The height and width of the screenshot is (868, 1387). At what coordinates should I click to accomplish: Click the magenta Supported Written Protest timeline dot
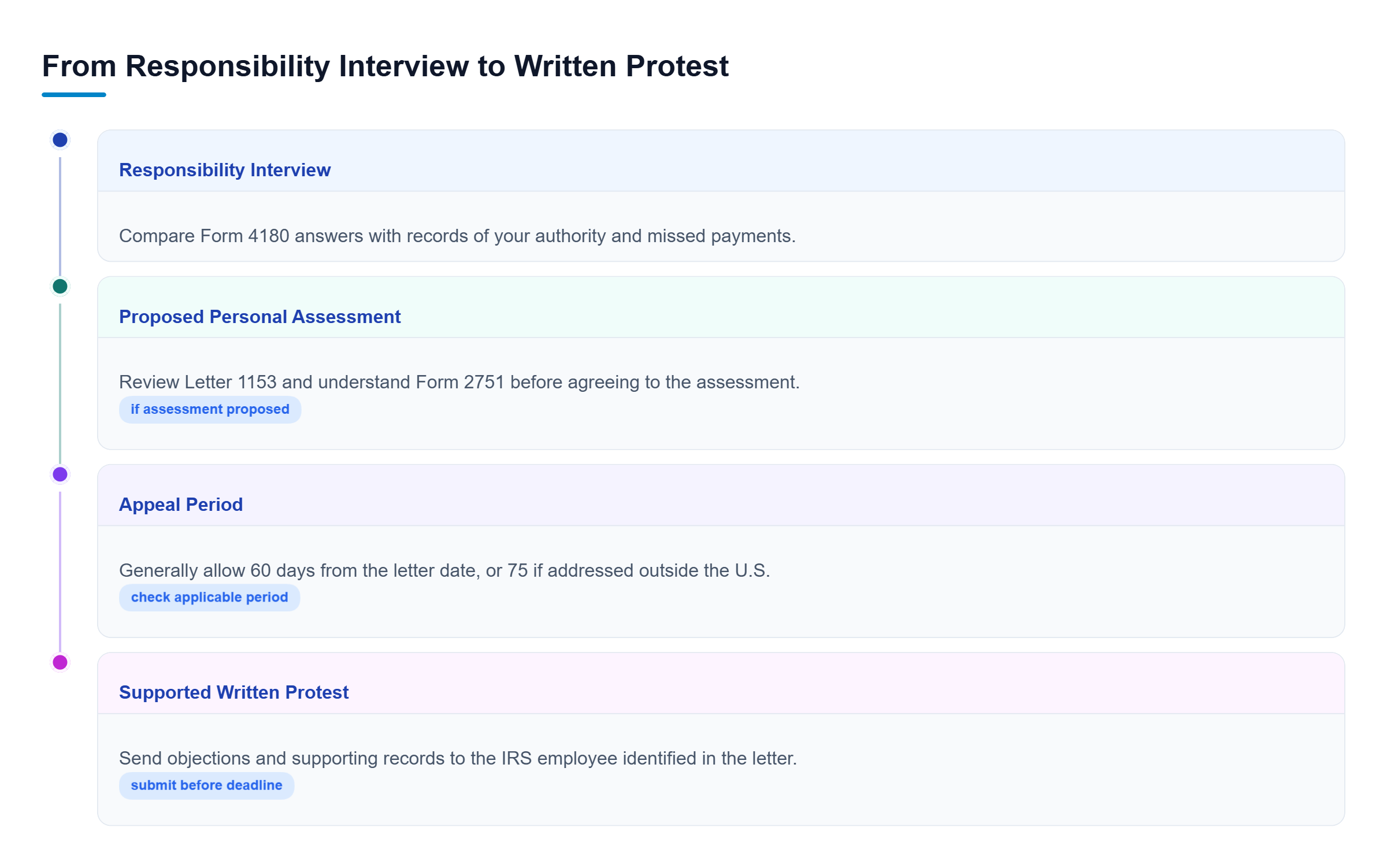pos(60,662)
